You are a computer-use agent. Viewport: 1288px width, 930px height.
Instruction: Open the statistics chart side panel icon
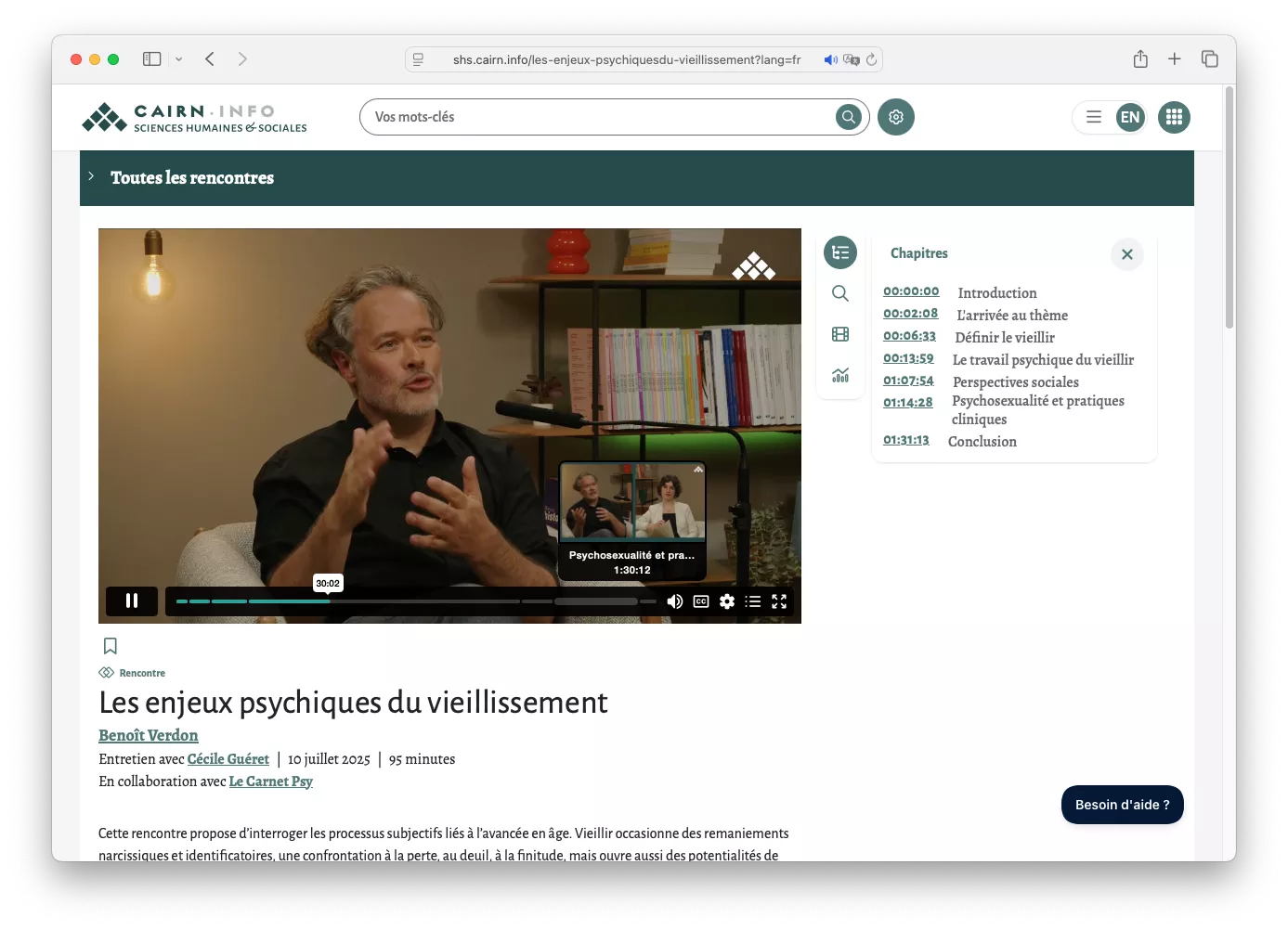click(x=840, y=375)
